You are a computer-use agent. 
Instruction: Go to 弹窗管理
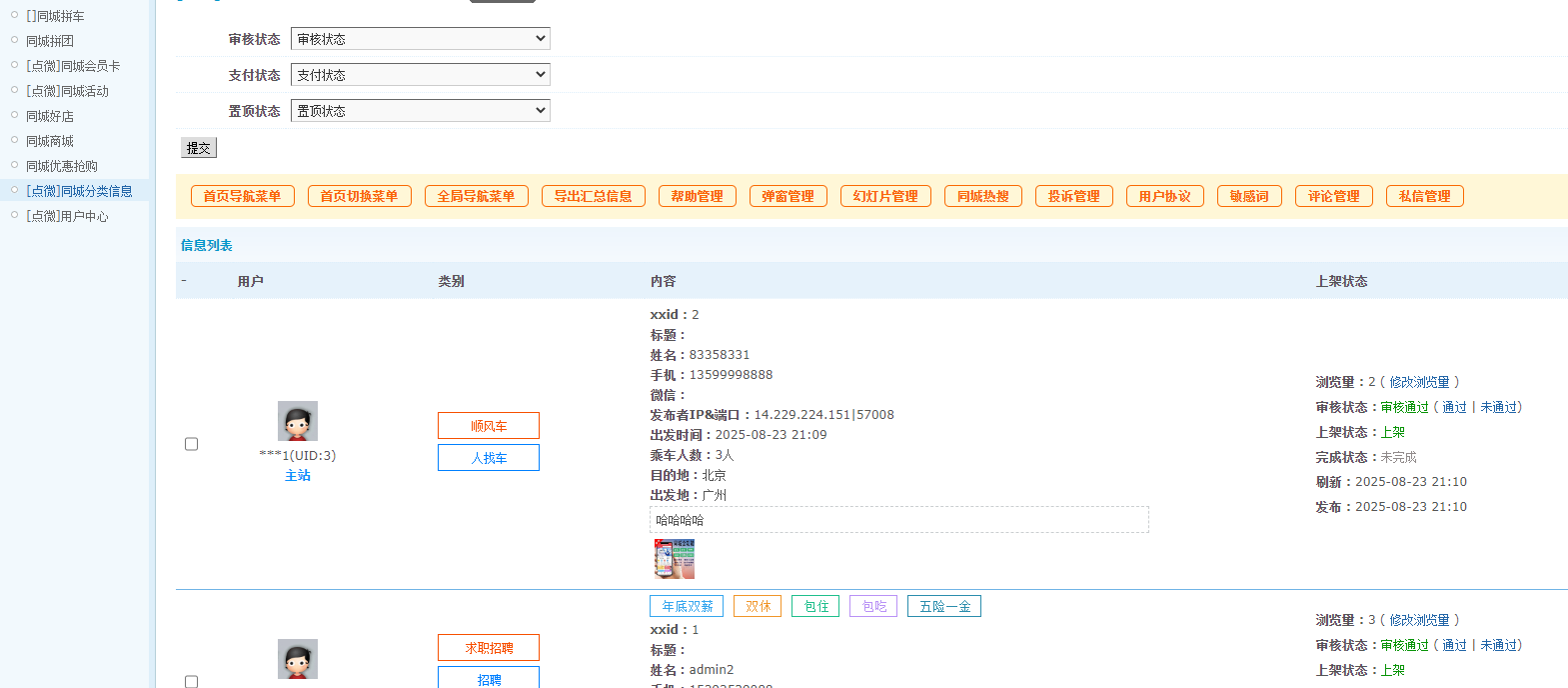(x=788, y=196)
